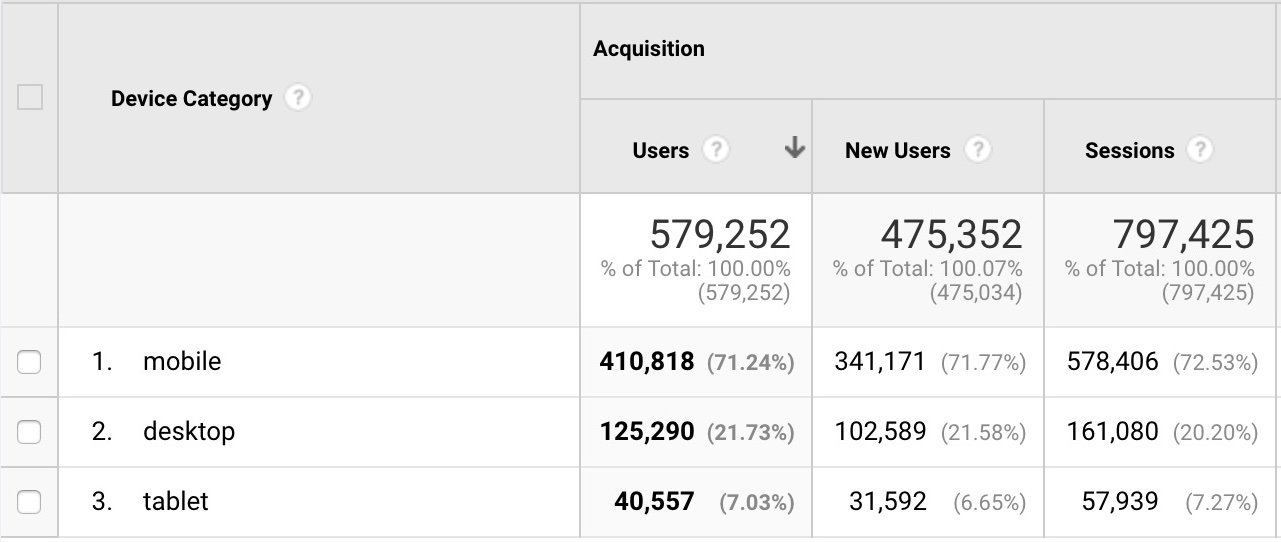Click the Device Category column header
Screen dimensions: 1281x542
point(192,98)
